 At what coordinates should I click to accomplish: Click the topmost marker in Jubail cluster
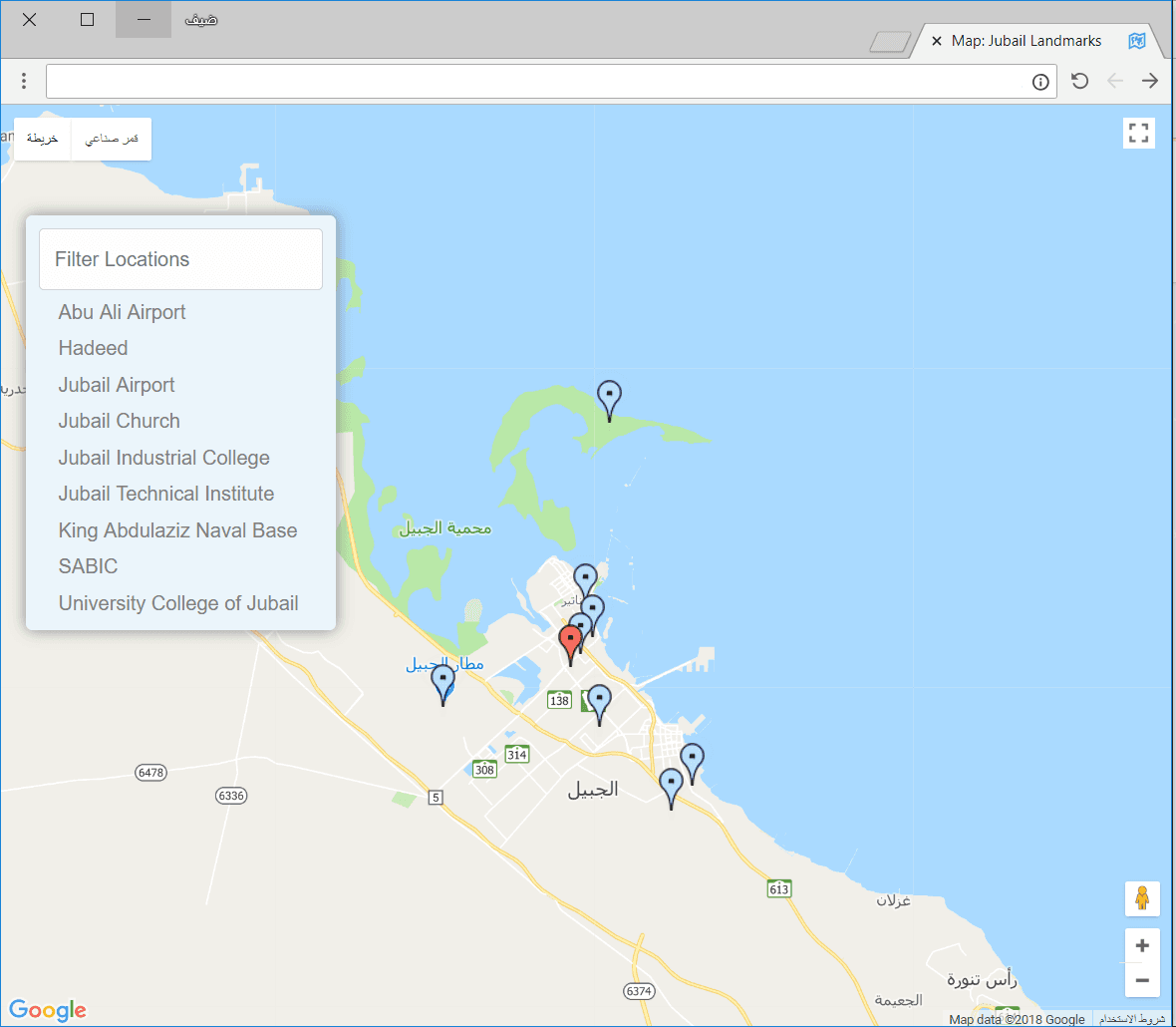586,583
